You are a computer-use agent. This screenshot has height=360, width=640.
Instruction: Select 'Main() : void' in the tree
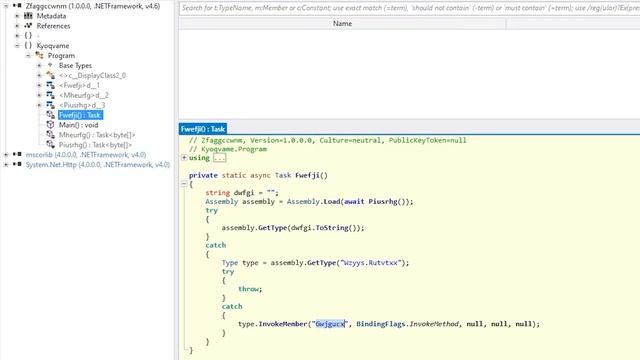[x=78, y=125]
